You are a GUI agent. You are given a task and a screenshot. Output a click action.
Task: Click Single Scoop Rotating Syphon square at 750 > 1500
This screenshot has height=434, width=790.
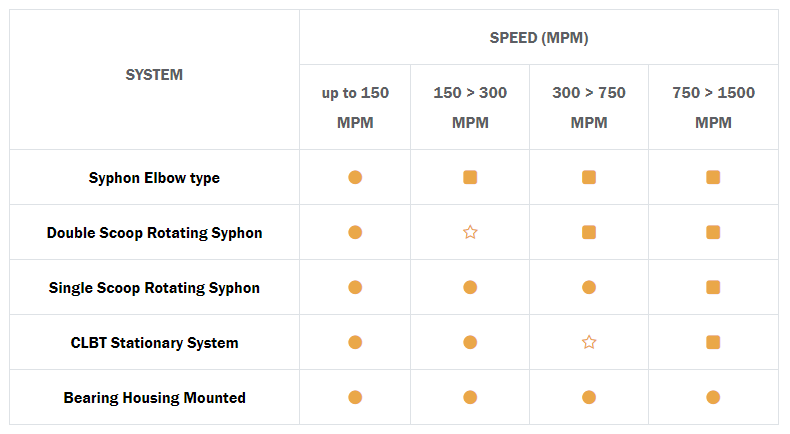713,287
